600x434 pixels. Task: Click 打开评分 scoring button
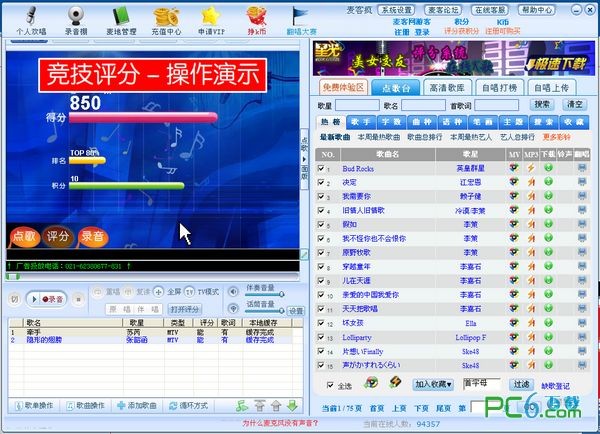pyautogui.click(x=185, y=309)
